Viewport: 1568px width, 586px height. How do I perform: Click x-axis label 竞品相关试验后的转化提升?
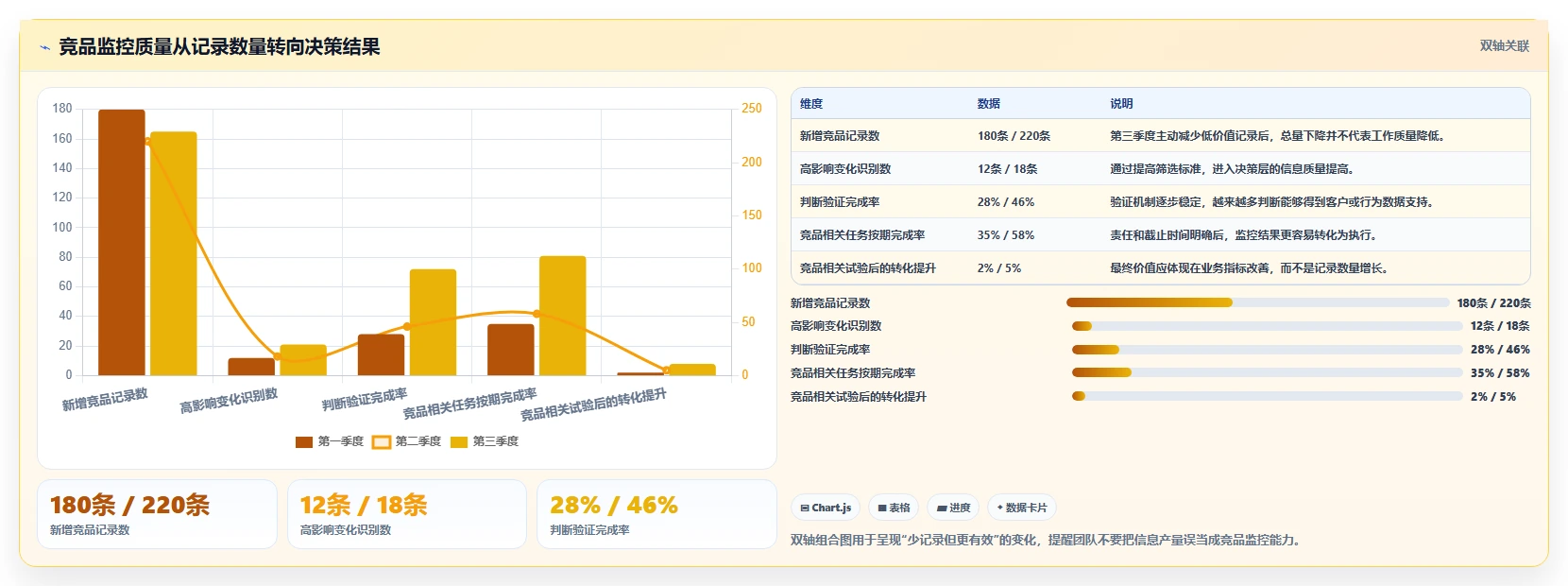tap(594, 405)
